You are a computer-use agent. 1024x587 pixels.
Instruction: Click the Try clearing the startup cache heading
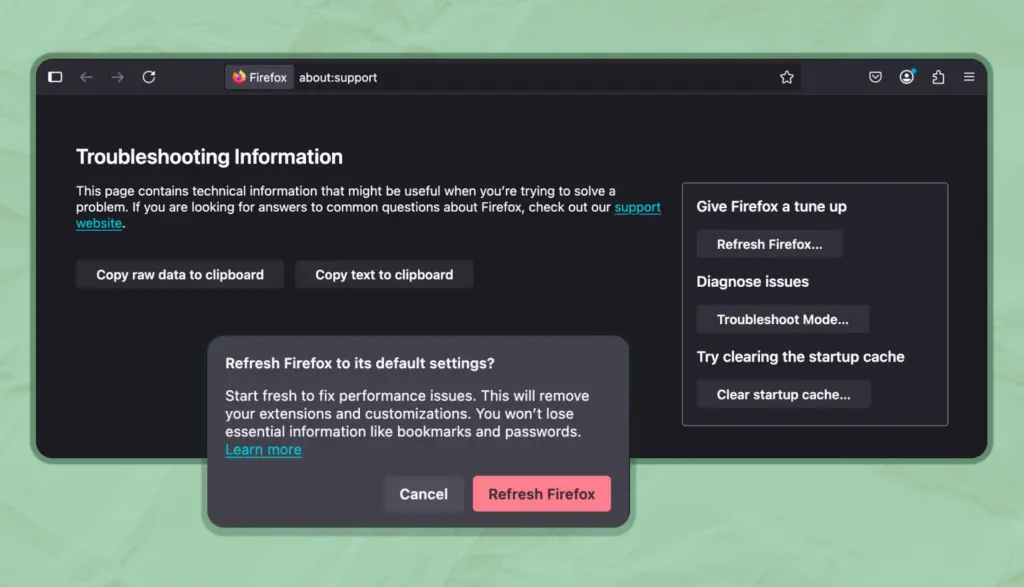[x=801, y=357]
